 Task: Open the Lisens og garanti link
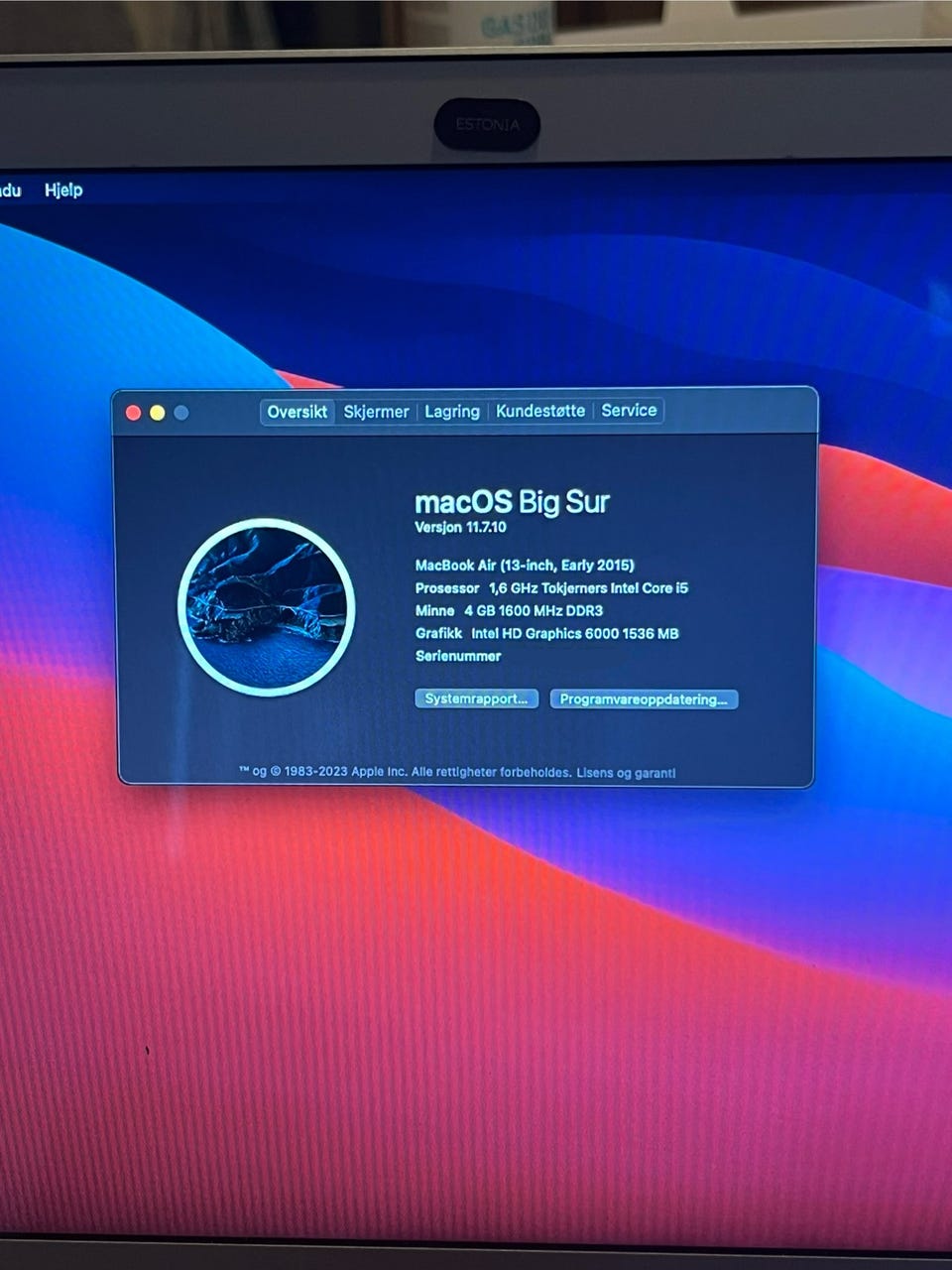pyautogui.click(x=626, y=772)
